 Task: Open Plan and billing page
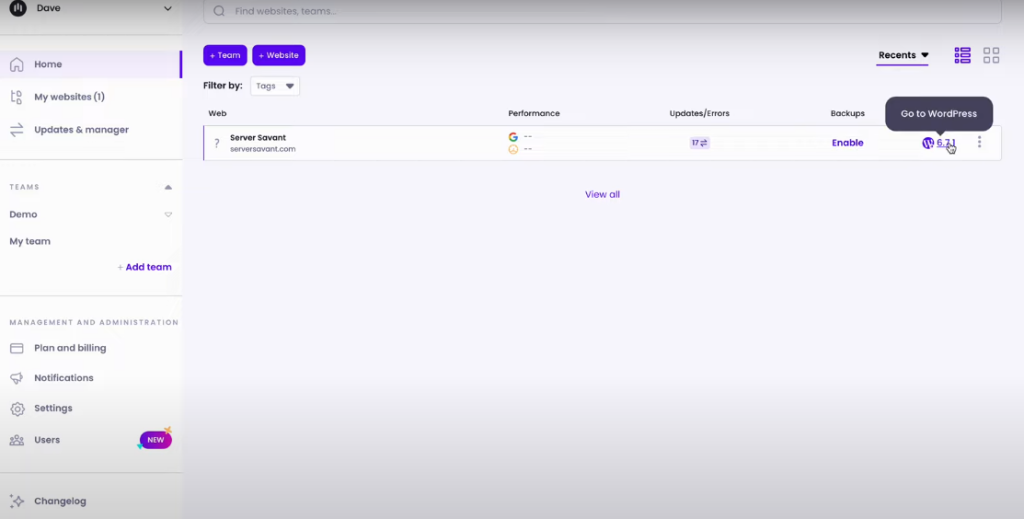pyautogui.click(x=70, y=348)
